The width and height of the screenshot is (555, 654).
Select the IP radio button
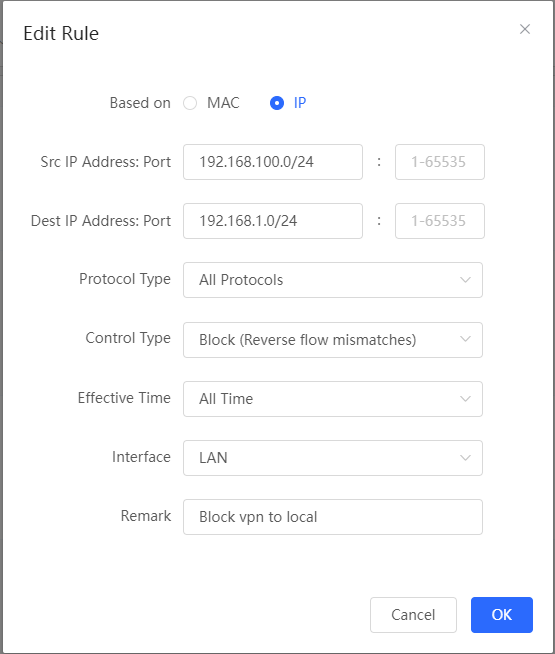pyautogui.click(x=277, y=103)
